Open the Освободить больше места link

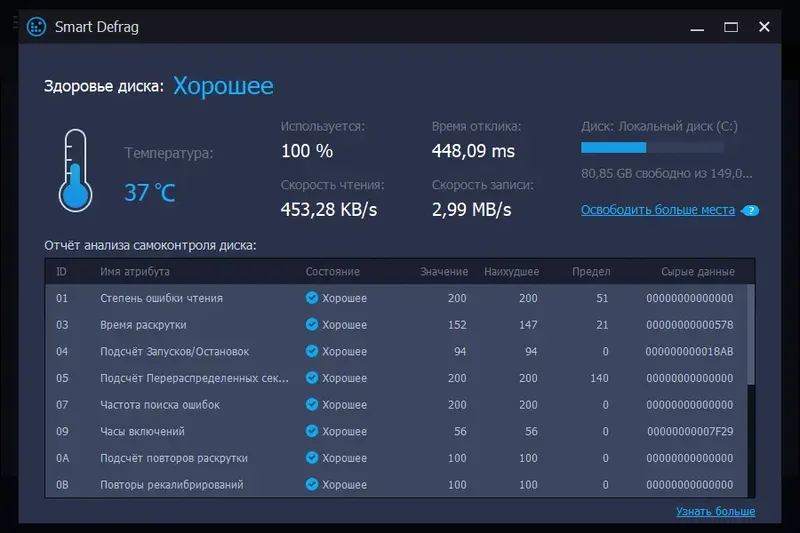coord(658,210)
